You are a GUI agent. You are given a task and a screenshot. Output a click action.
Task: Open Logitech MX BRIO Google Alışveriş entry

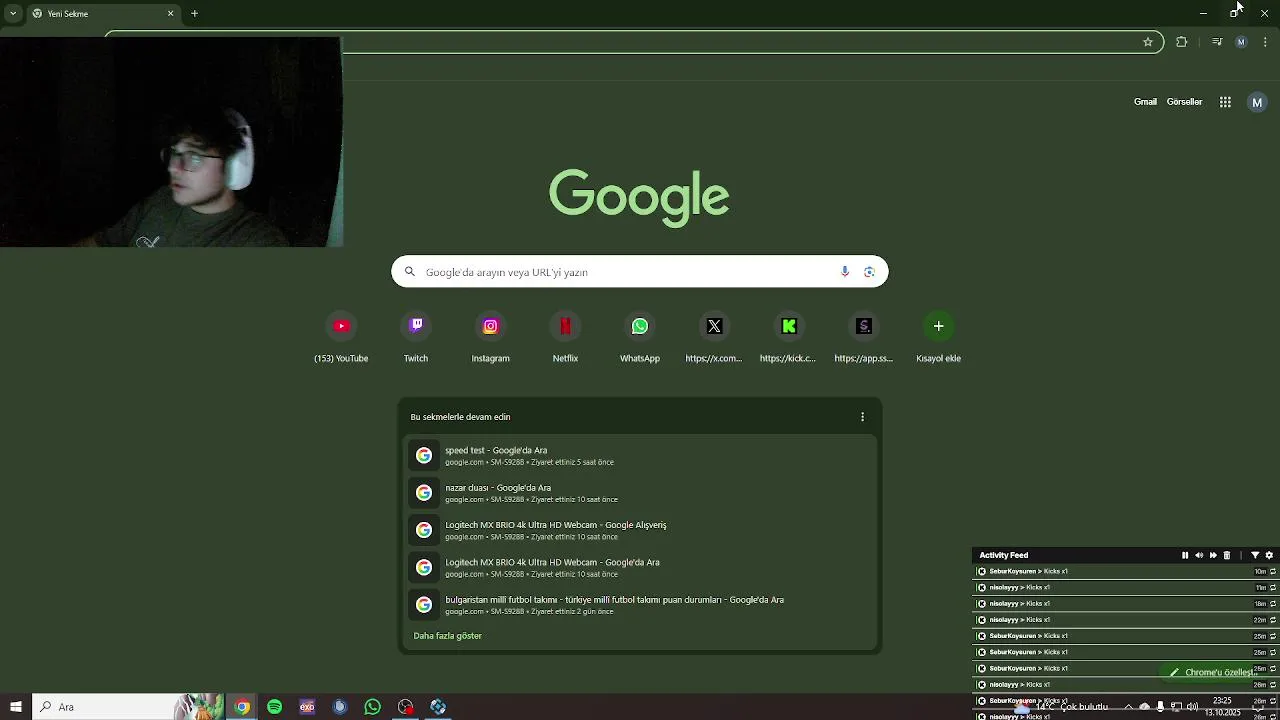(x=640, y=530)
